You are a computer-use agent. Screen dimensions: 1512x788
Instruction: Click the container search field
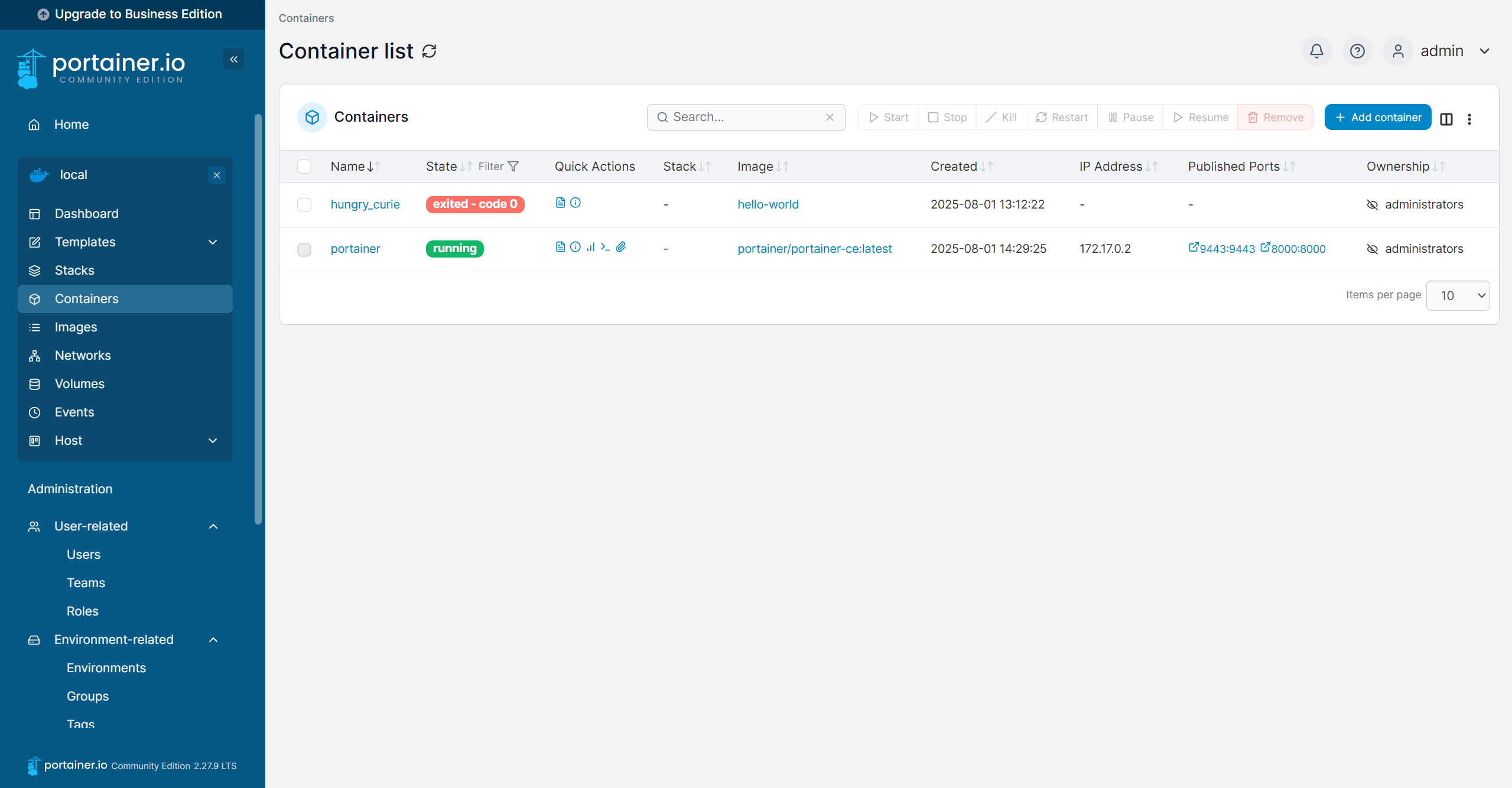746,117
